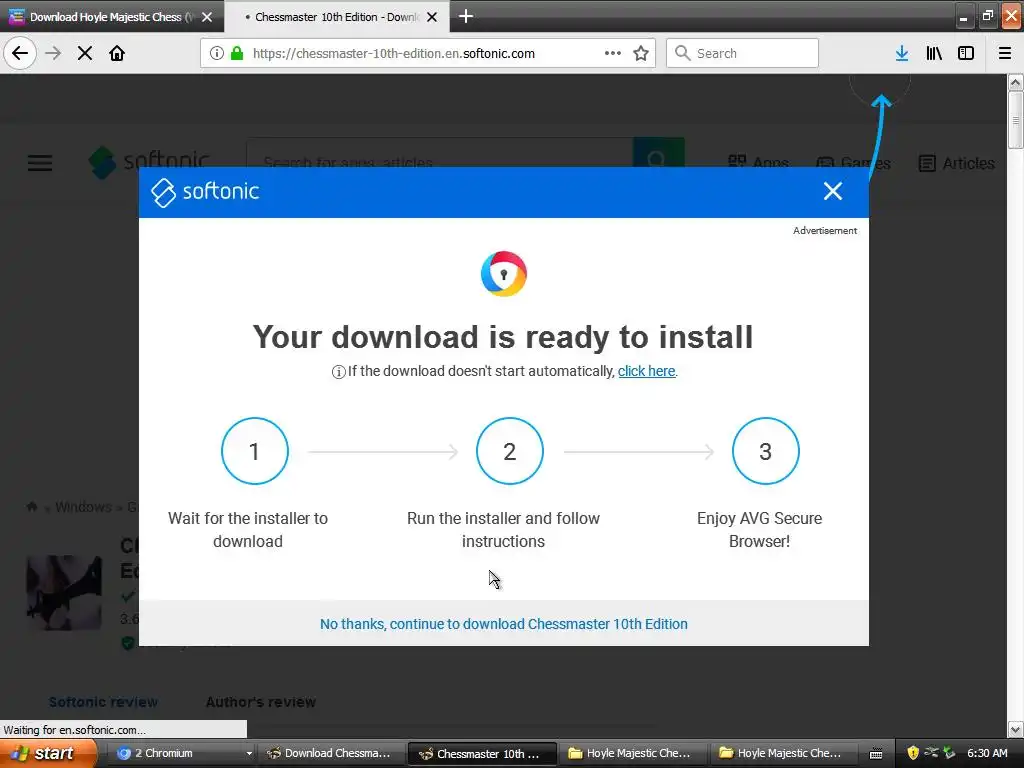Click the Windows breadcrumb link
This screenshot has width=1024, height=768.
point(84,507)
